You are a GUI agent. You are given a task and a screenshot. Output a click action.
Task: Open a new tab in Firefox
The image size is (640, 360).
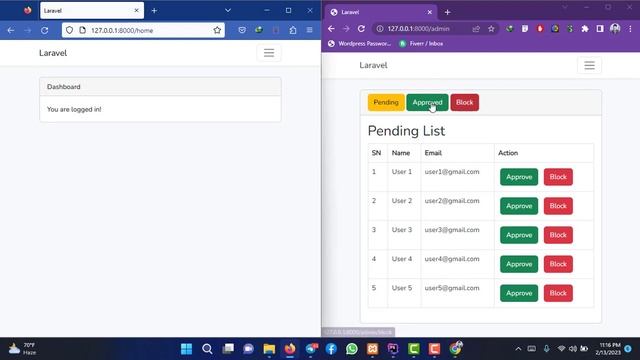154,11
